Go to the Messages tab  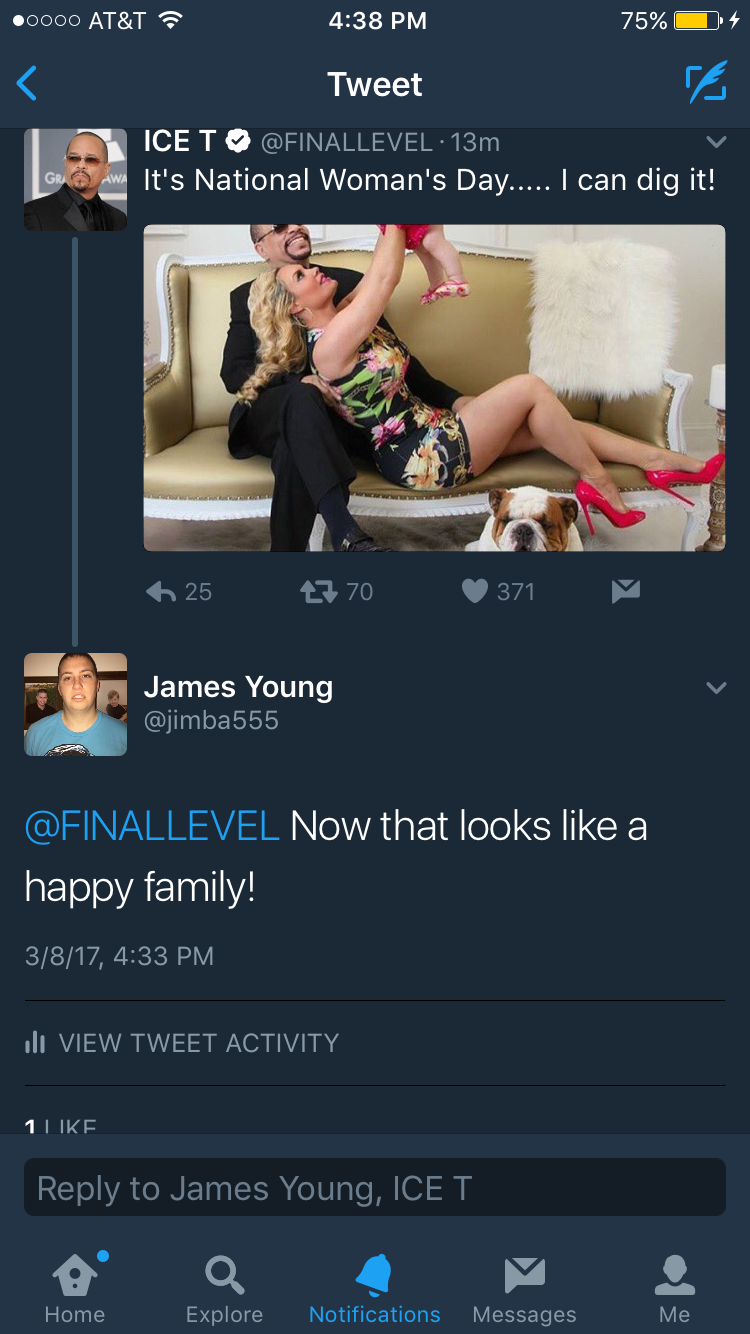[x=524, y=1288]
